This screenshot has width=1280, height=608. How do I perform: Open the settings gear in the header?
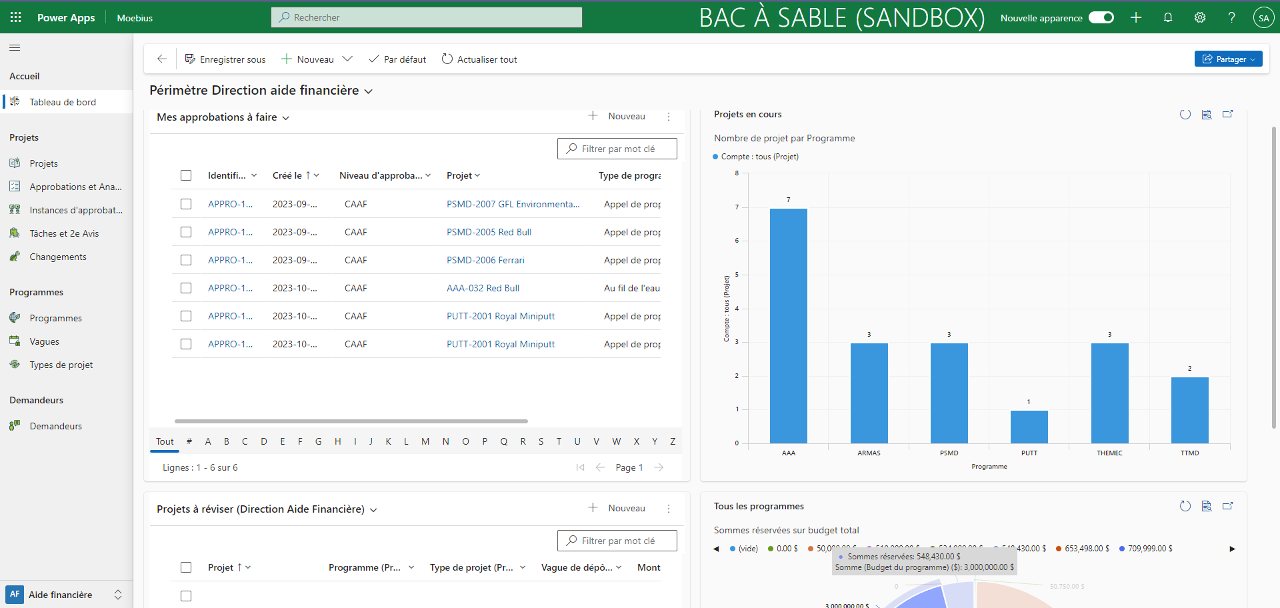pyautogui.click(x=1200, y=18)
